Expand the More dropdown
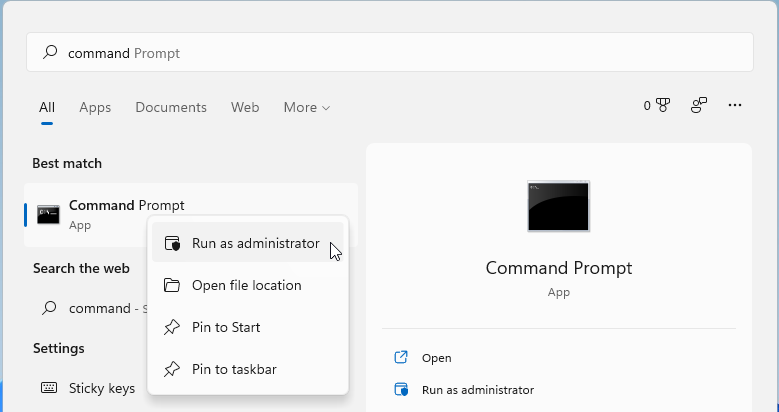 coord(307,107)
